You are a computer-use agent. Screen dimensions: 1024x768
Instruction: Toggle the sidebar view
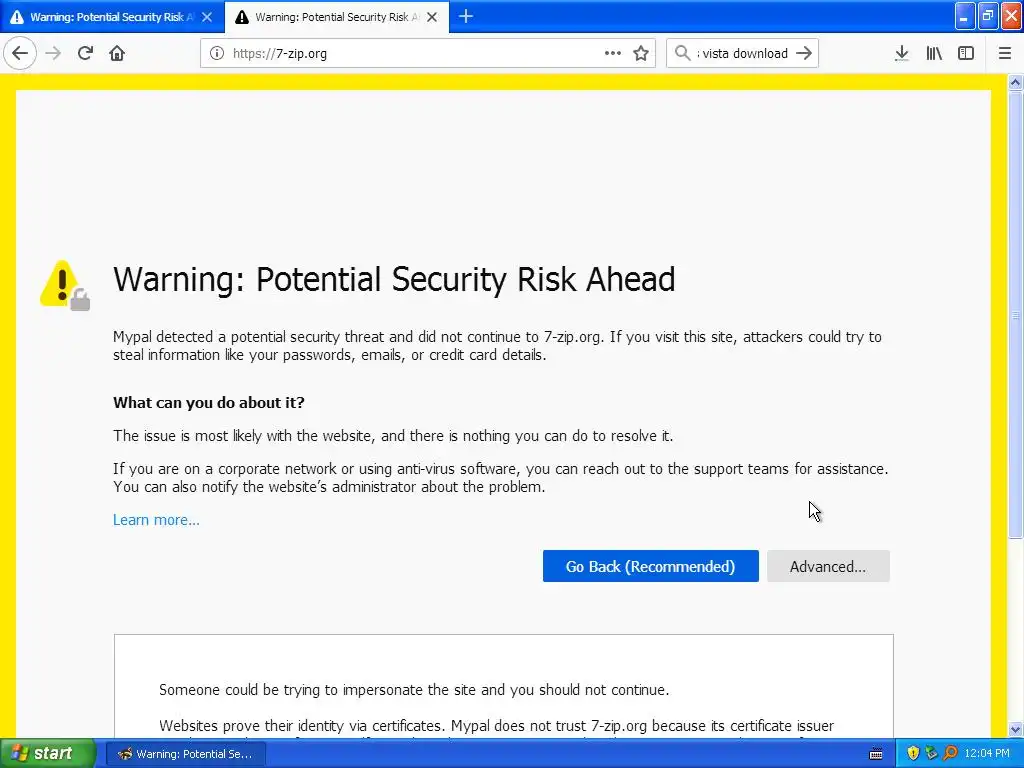pos(966,54)
